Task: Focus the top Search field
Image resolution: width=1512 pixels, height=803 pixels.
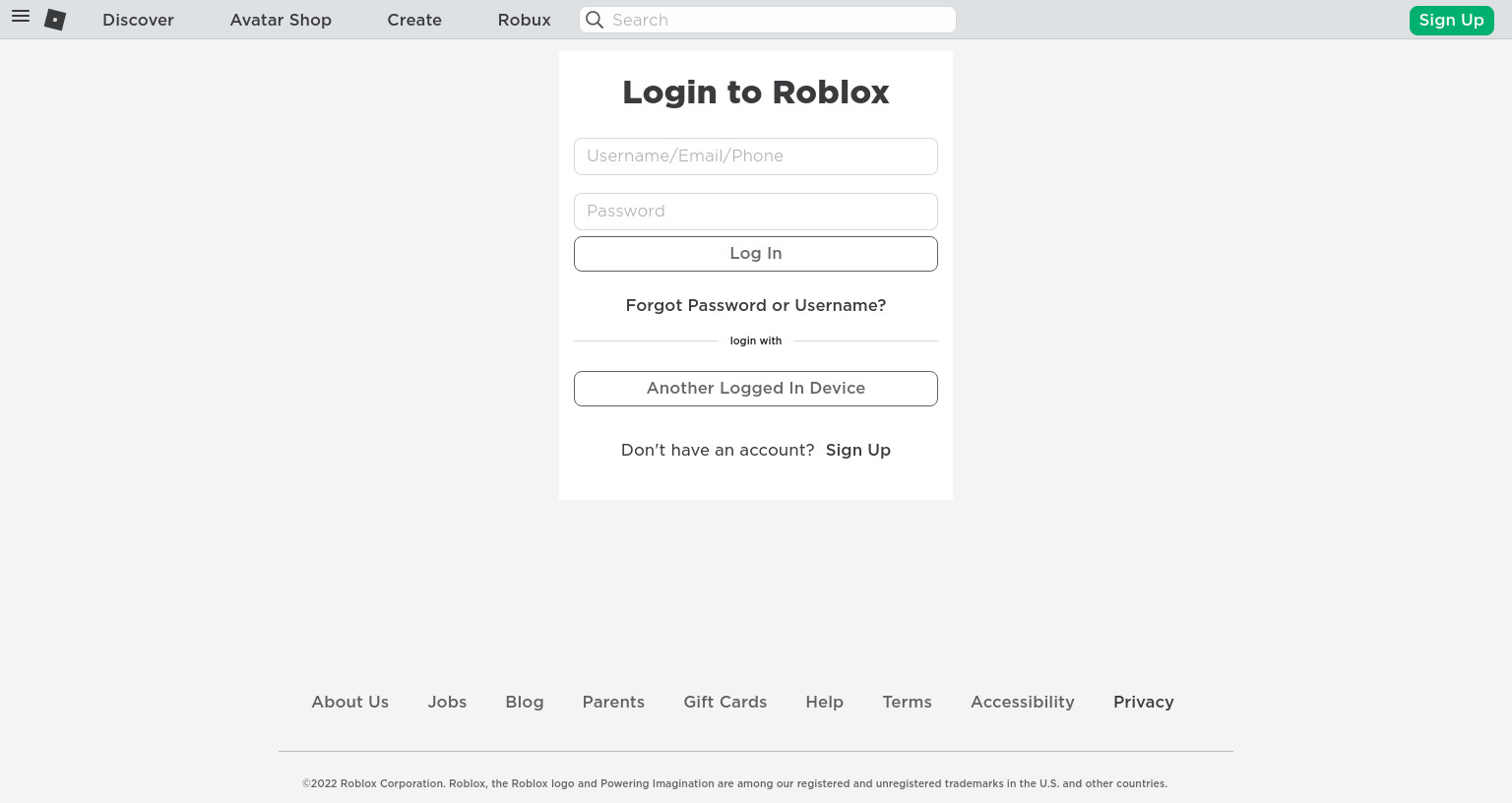Action: tap(768, 20)
